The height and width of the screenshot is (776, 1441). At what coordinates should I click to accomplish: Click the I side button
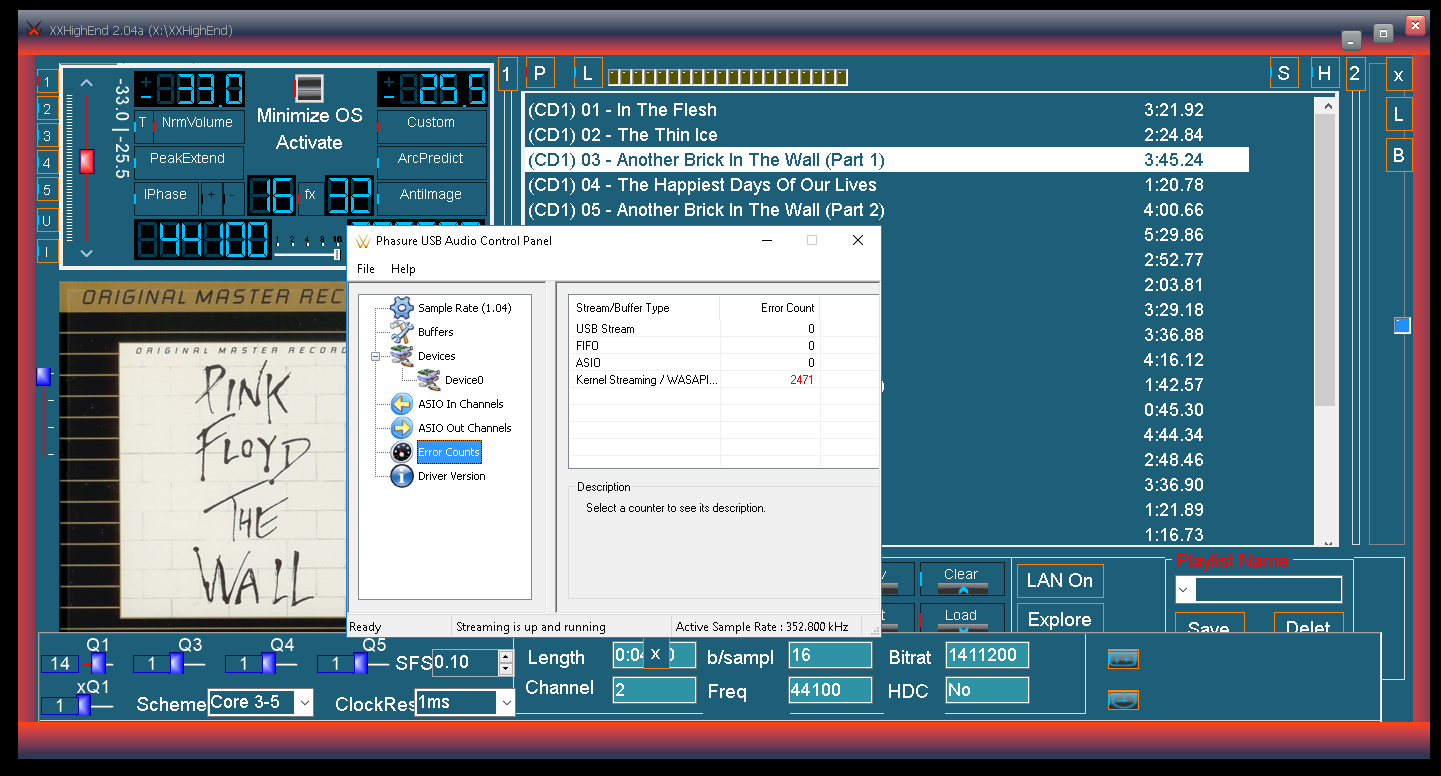click(47, 251)
